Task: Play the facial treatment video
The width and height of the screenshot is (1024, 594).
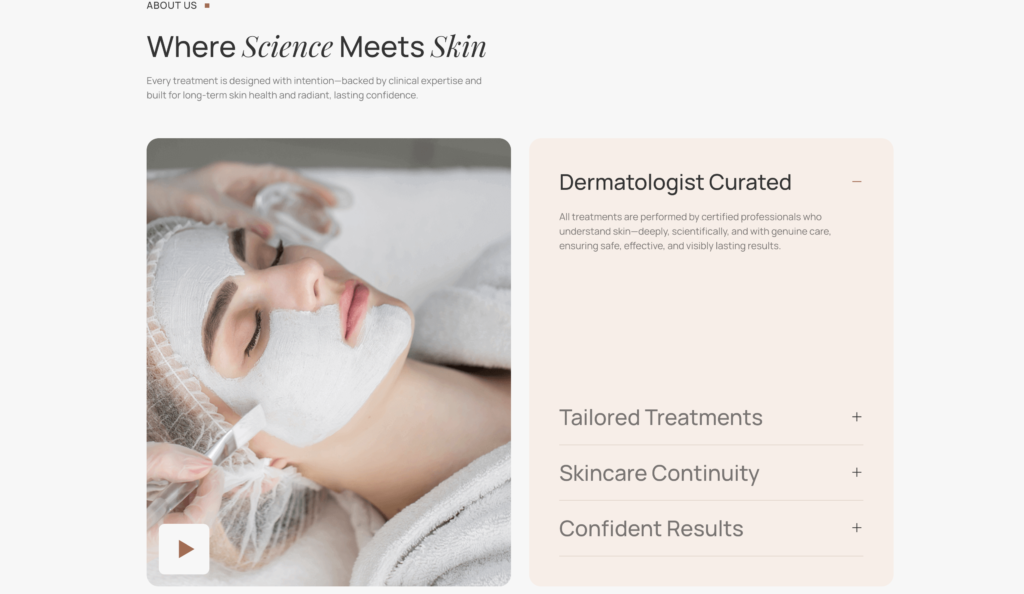Action: point(184,549)
